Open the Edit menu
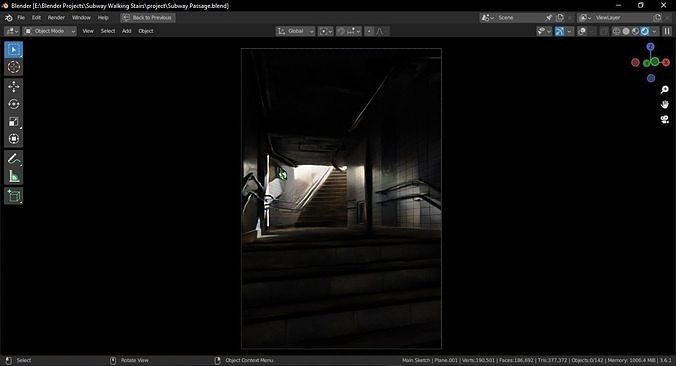The width and height of the screenshot is (676, 366). click(x=36, y=18)
